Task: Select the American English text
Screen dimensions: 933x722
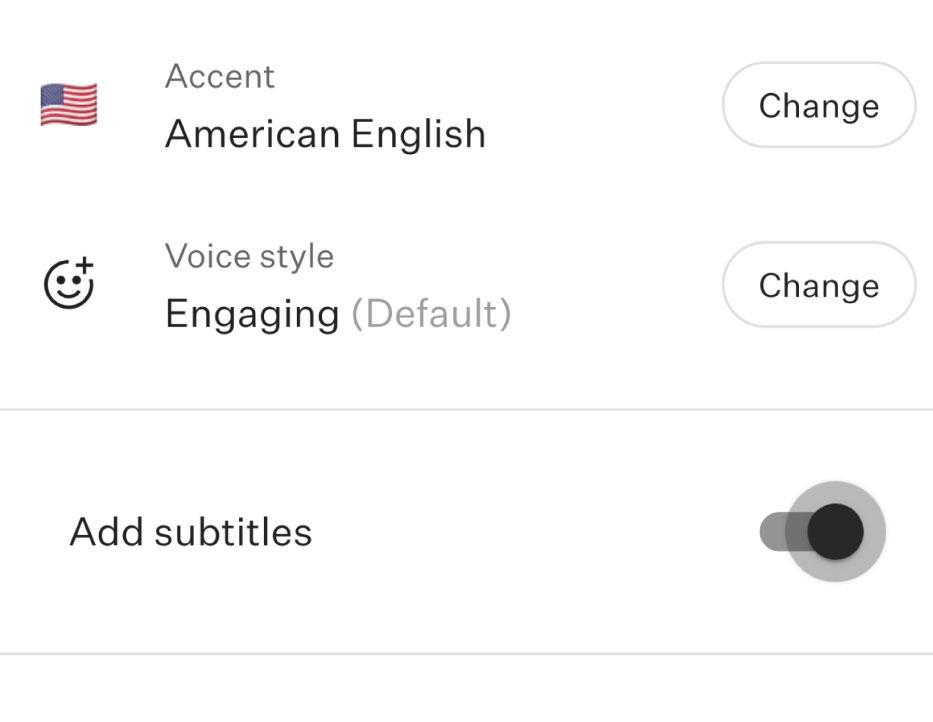Action: click(325, 133)
